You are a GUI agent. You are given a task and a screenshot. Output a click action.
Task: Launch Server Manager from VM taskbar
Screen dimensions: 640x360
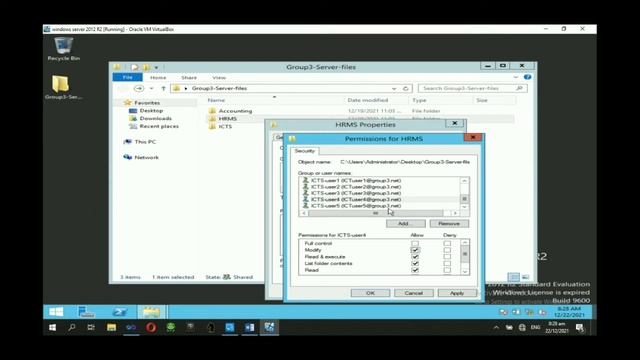coord(86,312)
